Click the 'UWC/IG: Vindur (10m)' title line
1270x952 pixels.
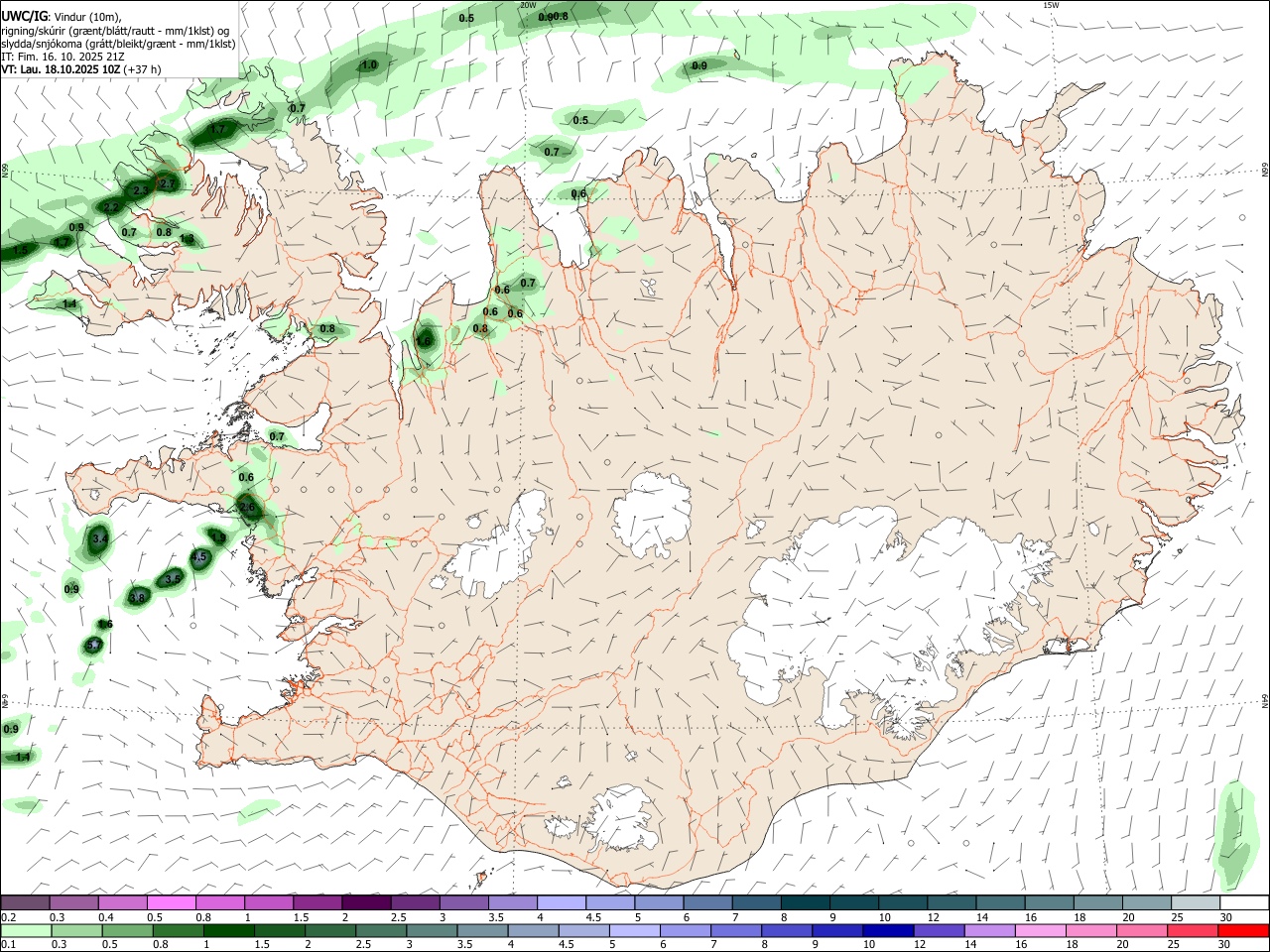[62, 17]
